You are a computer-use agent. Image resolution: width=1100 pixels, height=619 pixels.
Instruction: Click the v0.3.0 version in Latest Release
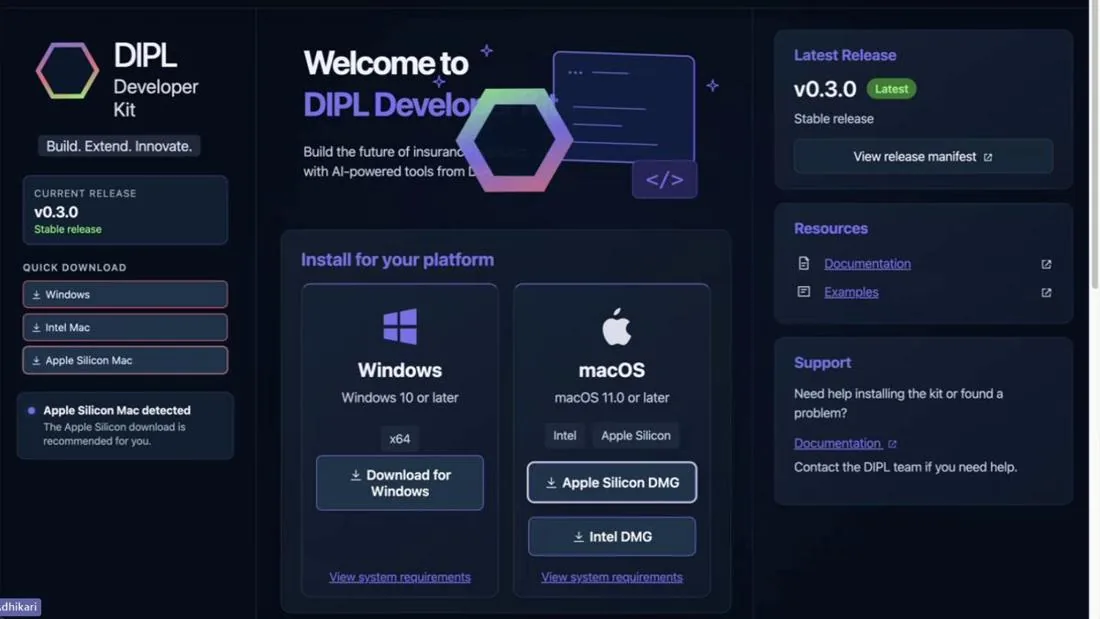coord(825,89)
